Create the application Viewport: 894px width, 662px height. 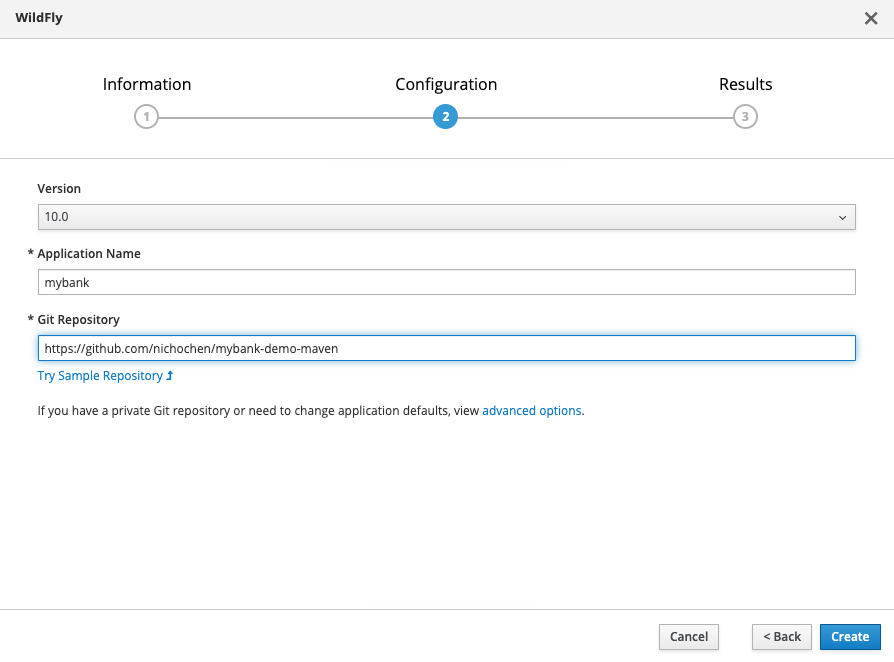tap(850, 637)
